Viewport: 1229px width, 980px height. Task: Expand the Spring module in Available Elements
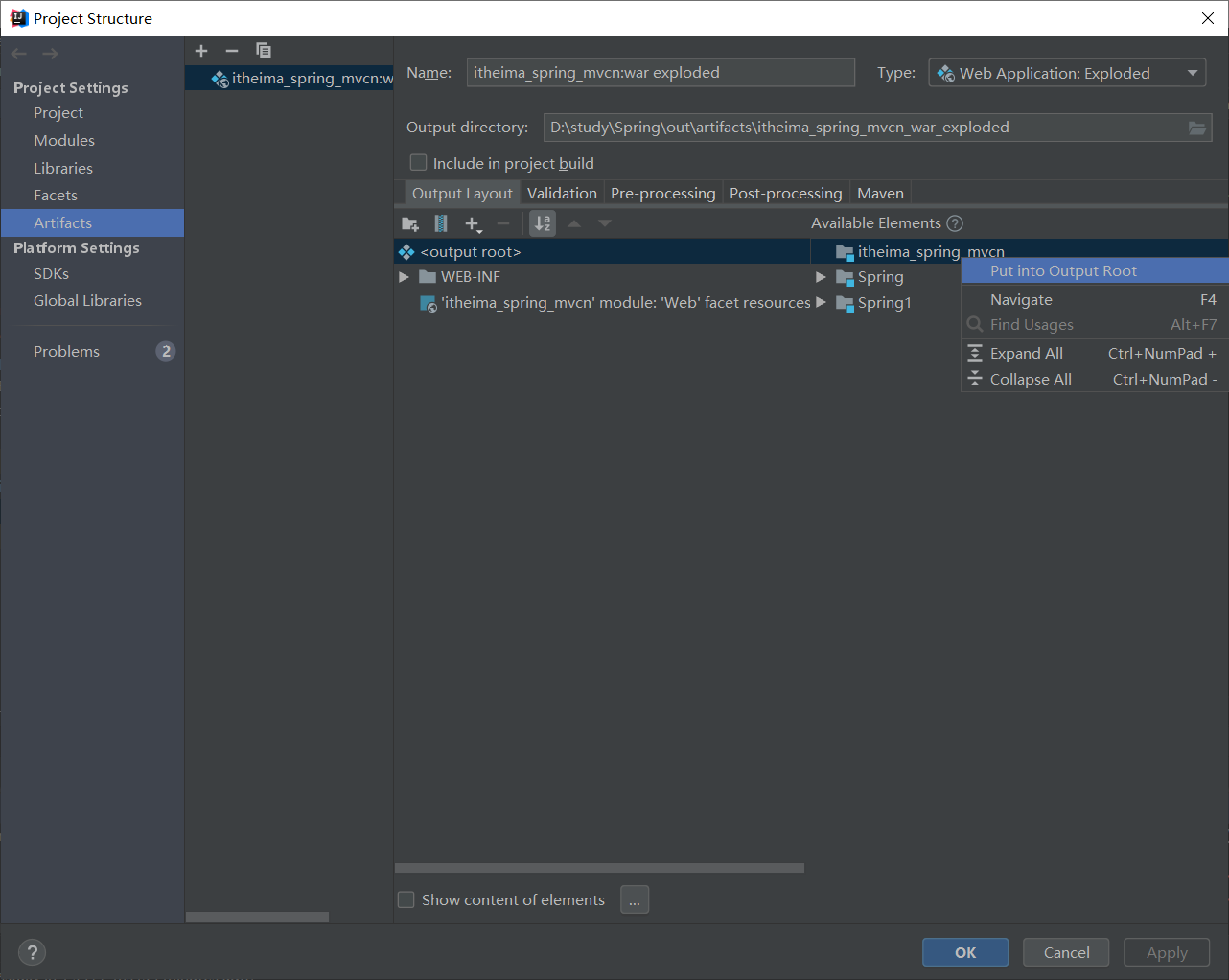(x=821, y=277)
